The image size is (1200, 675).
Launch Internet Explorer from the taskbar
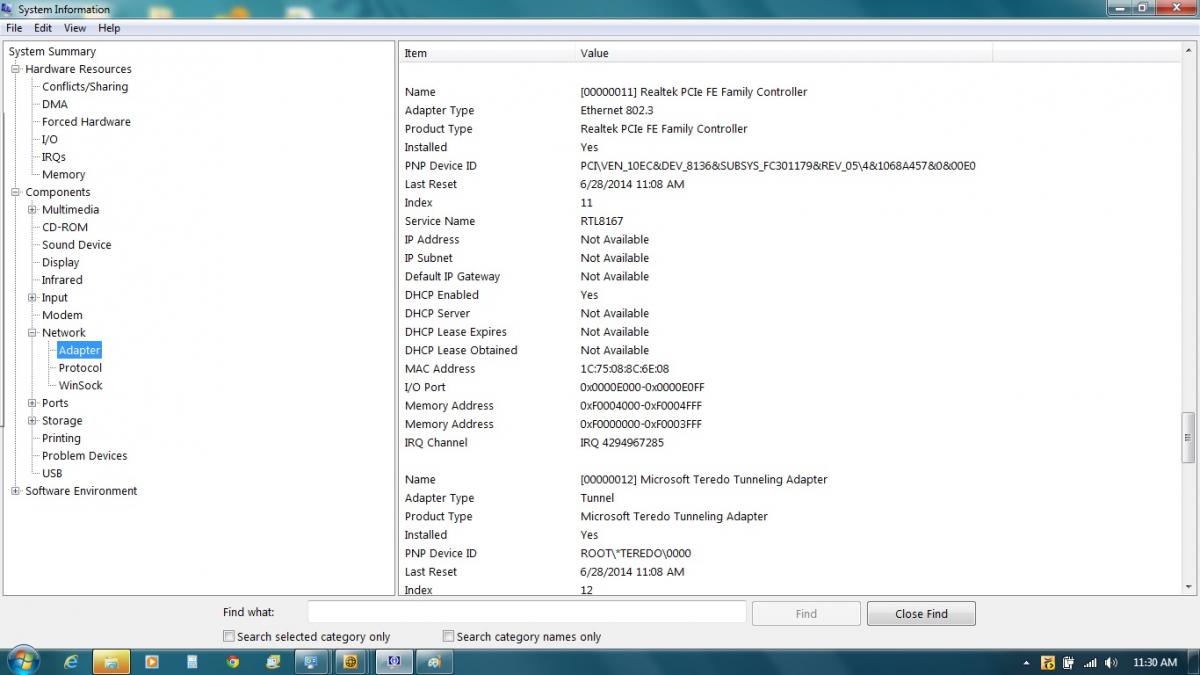point(71,662)
